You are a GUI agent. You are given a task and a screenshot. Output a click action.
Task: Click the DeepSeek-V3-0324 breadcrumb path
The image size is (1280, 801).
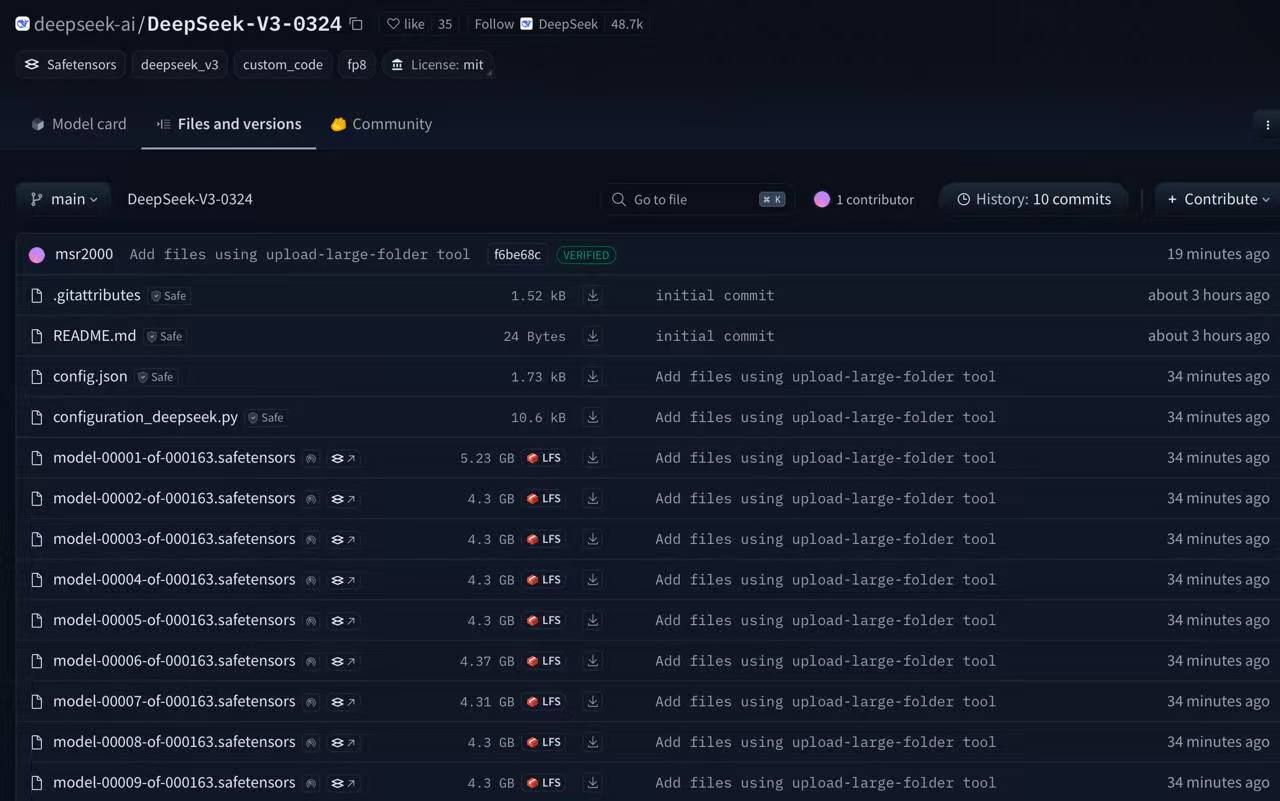pyautogui.click(x=190, y=199)
